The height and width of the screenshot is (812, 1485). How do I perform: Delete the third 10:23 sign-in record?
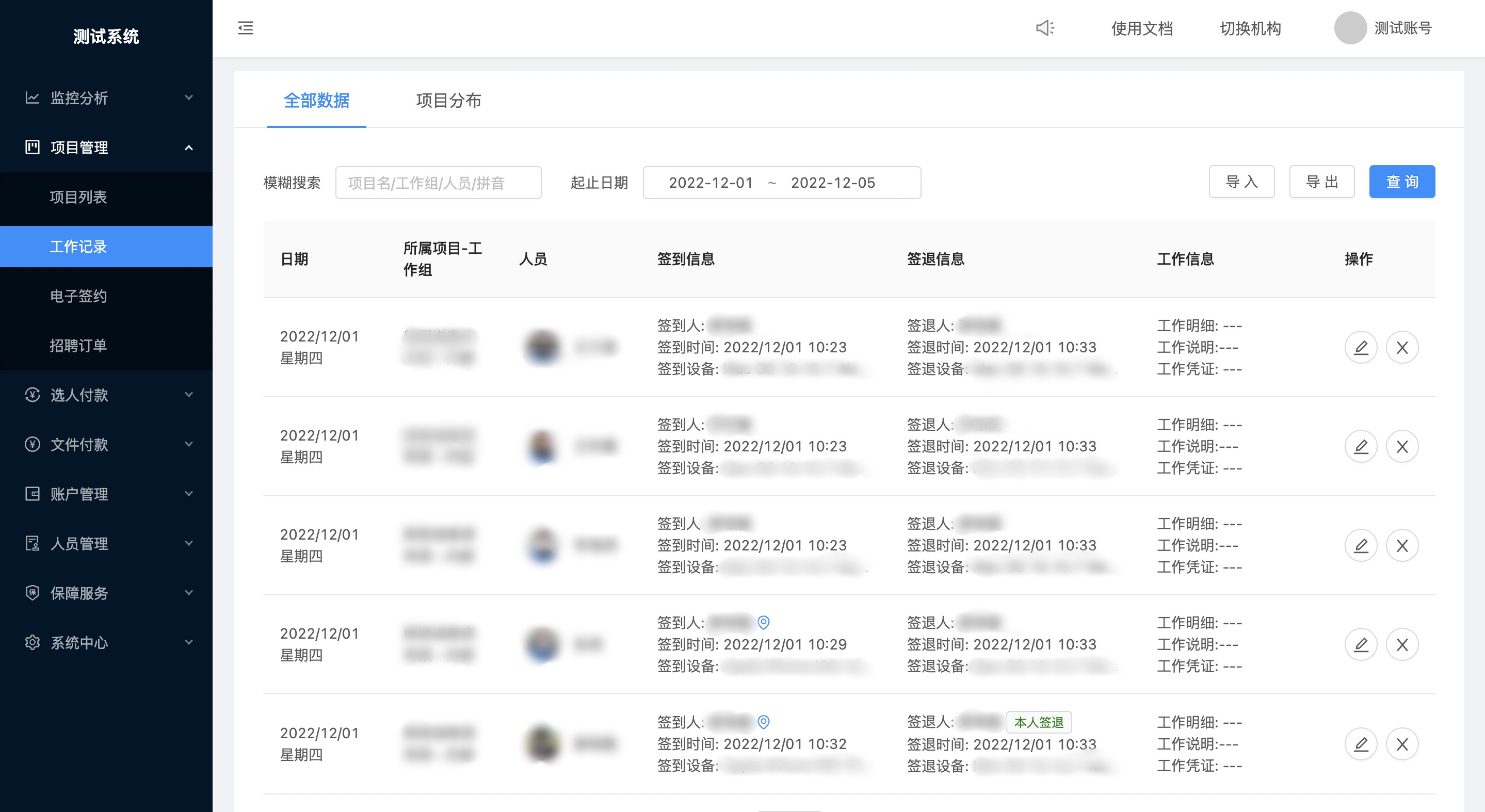tap(1402, 546)
